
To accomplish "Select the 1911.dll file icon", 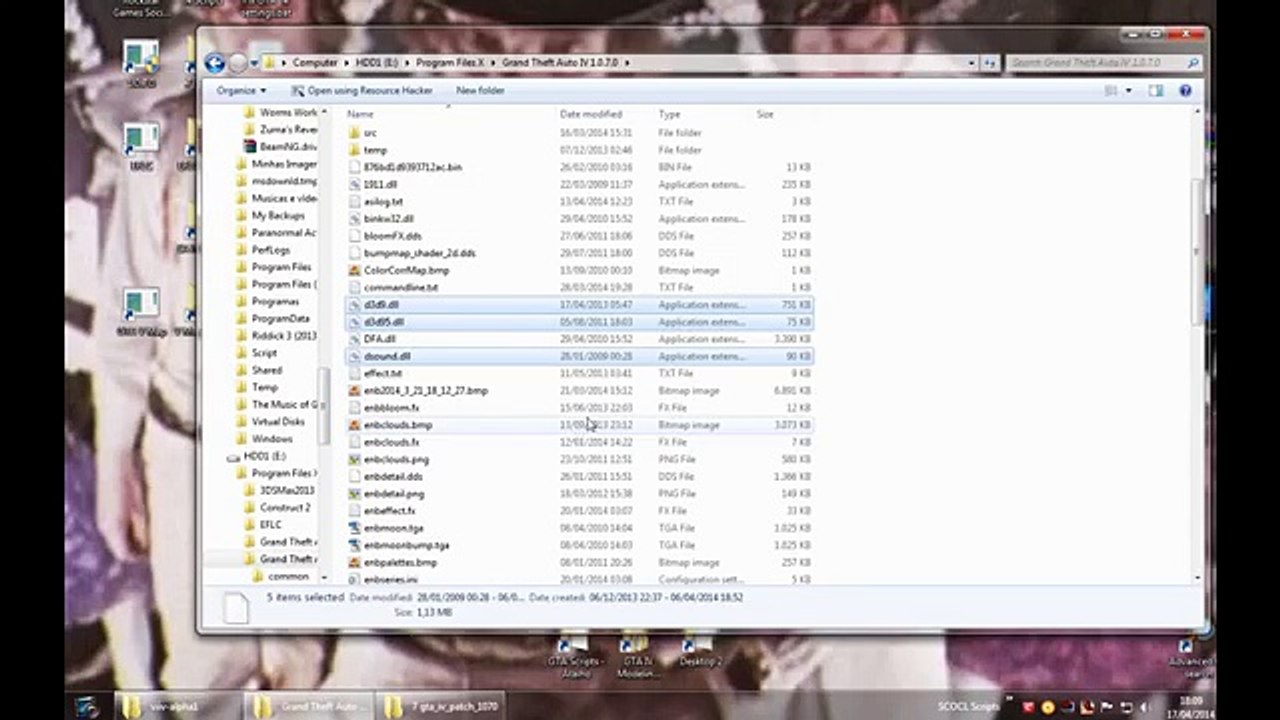I will click(x=353, y=184).
